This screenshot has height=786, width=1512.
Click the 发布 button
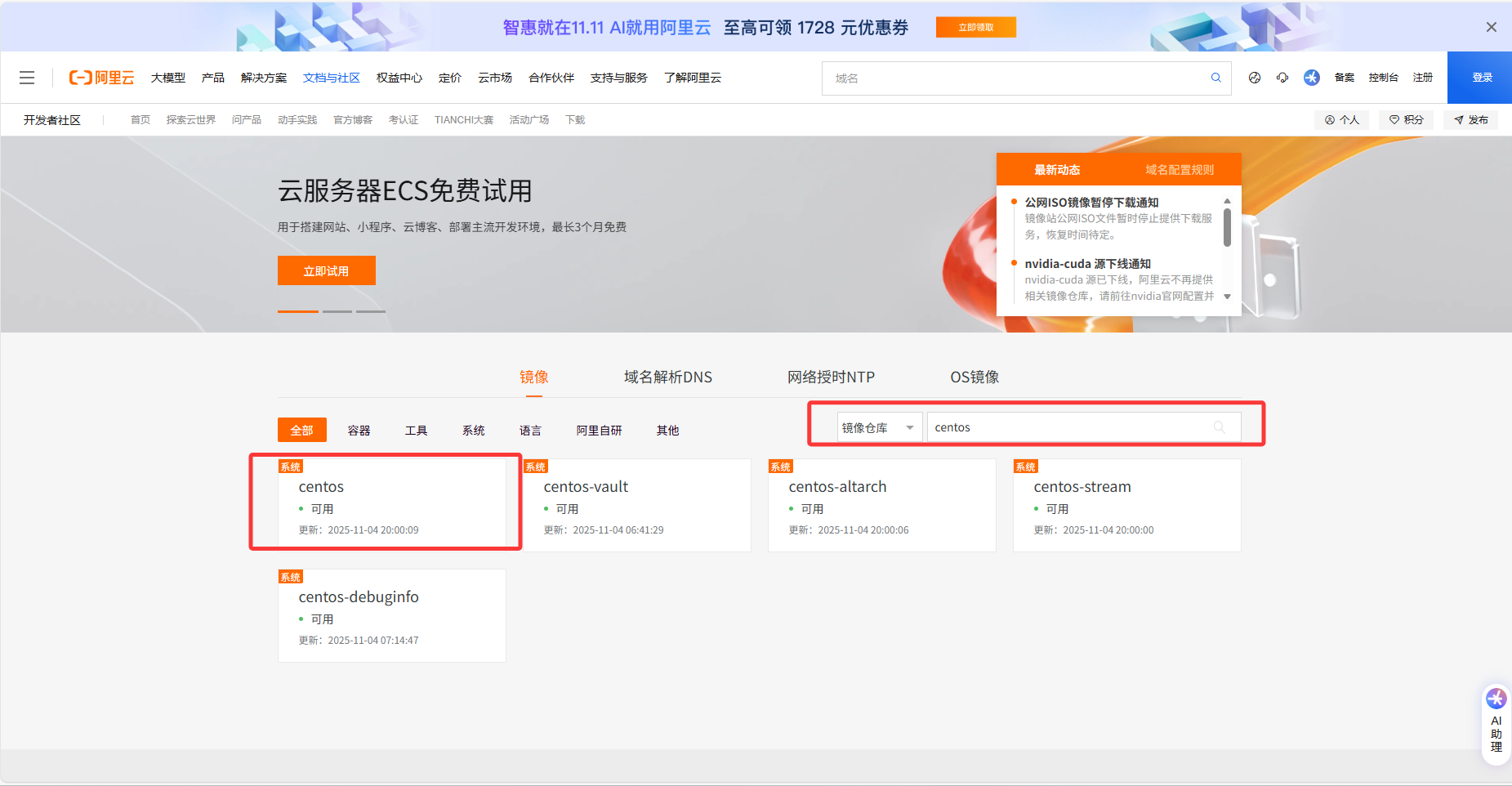coord(1471,120)
